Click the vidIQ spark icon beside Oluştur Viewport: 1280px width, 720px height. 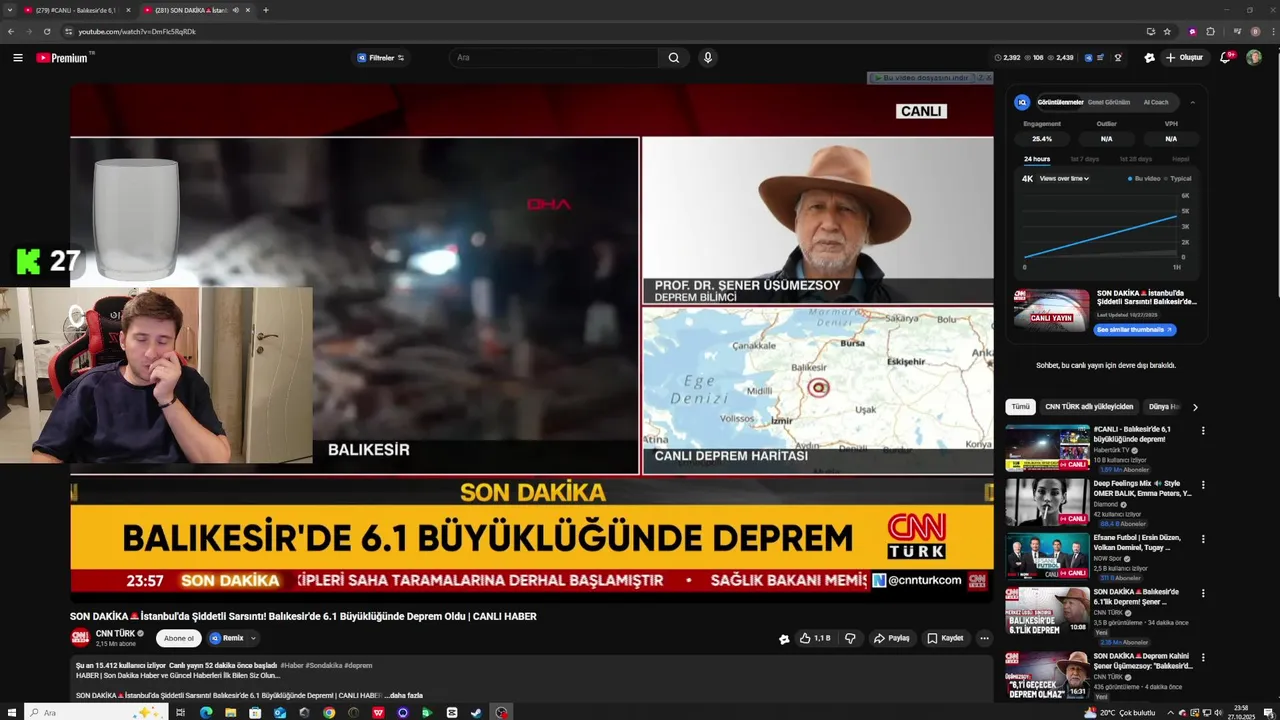[1149, 58]
